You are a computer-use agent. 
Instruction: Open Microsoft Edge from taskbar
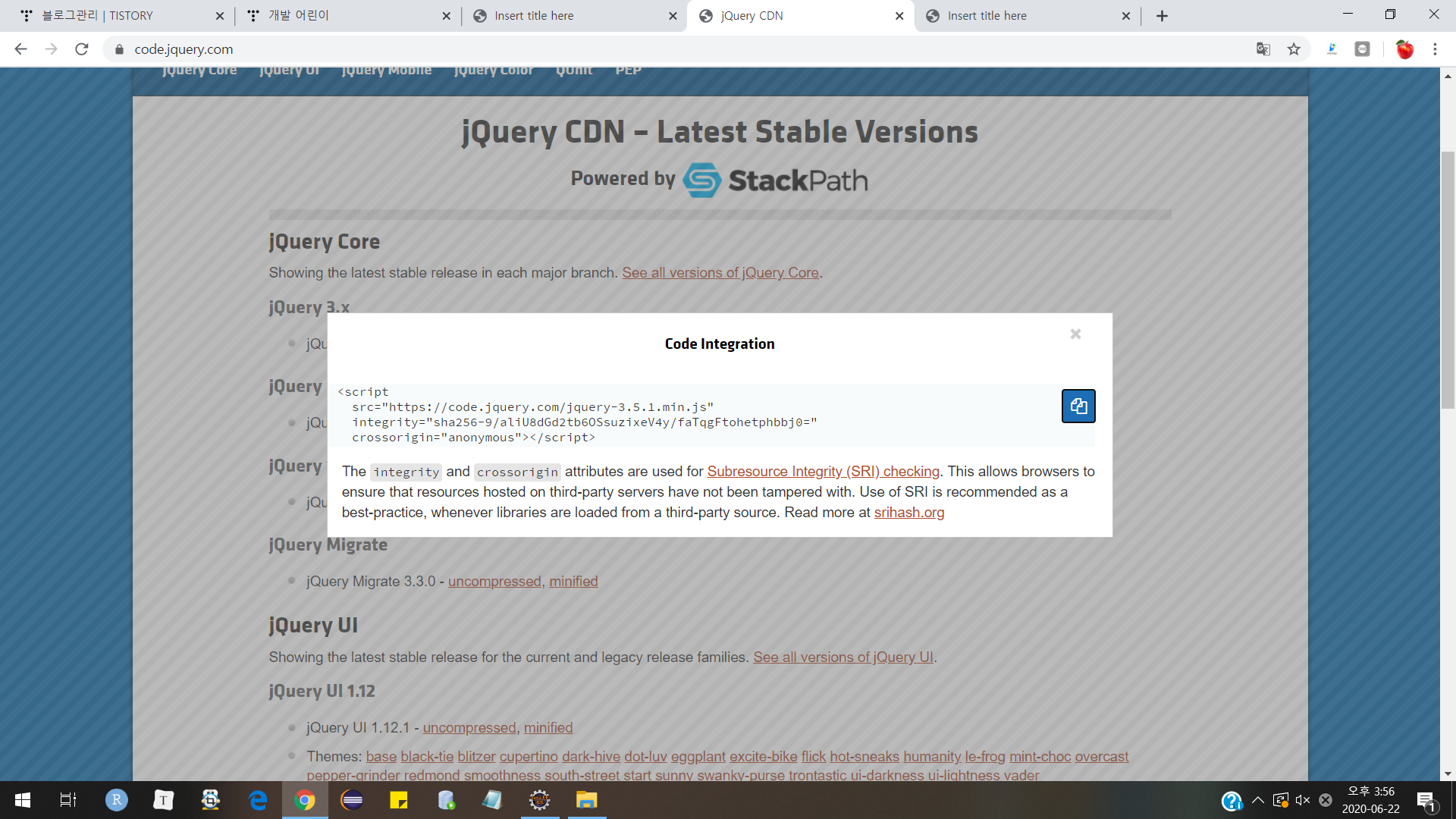(x=258, y=800)
